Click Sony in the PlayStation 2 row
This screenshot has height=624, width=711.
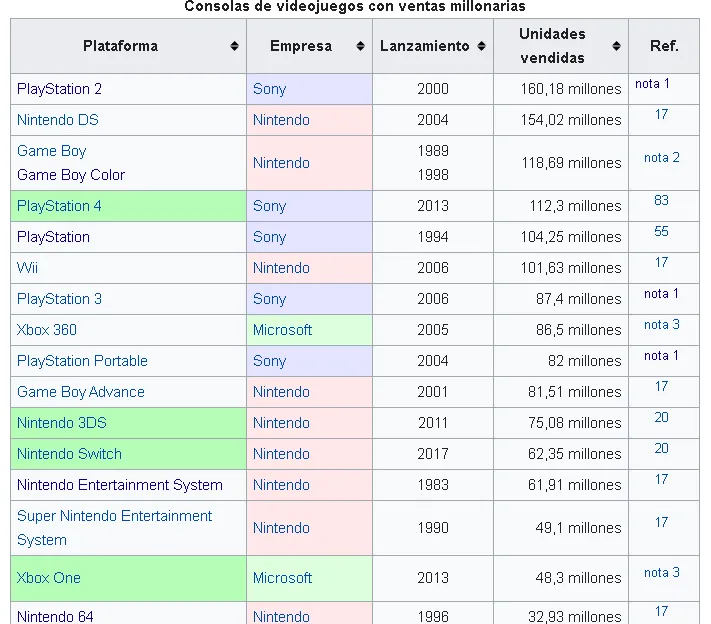pyautogui.click(x=269, y=89)
